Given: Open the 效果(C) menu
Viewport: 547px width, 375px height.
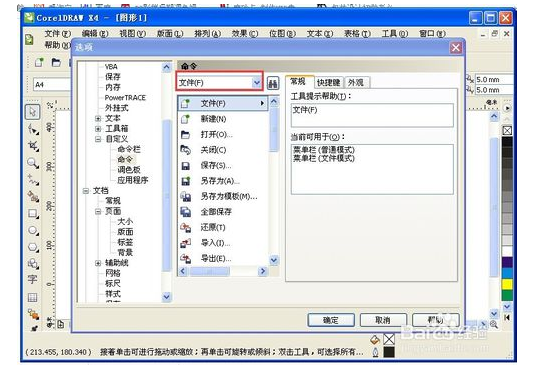Looking at the screenshot, I should 245,33.
